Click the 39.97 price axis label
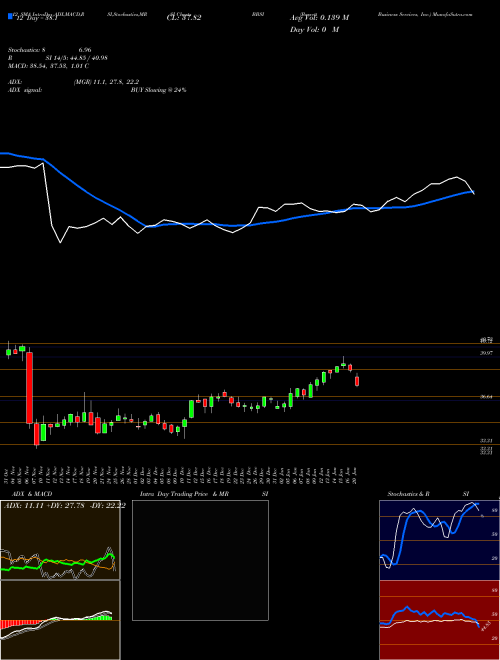Screen dimensions: 500x660 coord(486,354)
